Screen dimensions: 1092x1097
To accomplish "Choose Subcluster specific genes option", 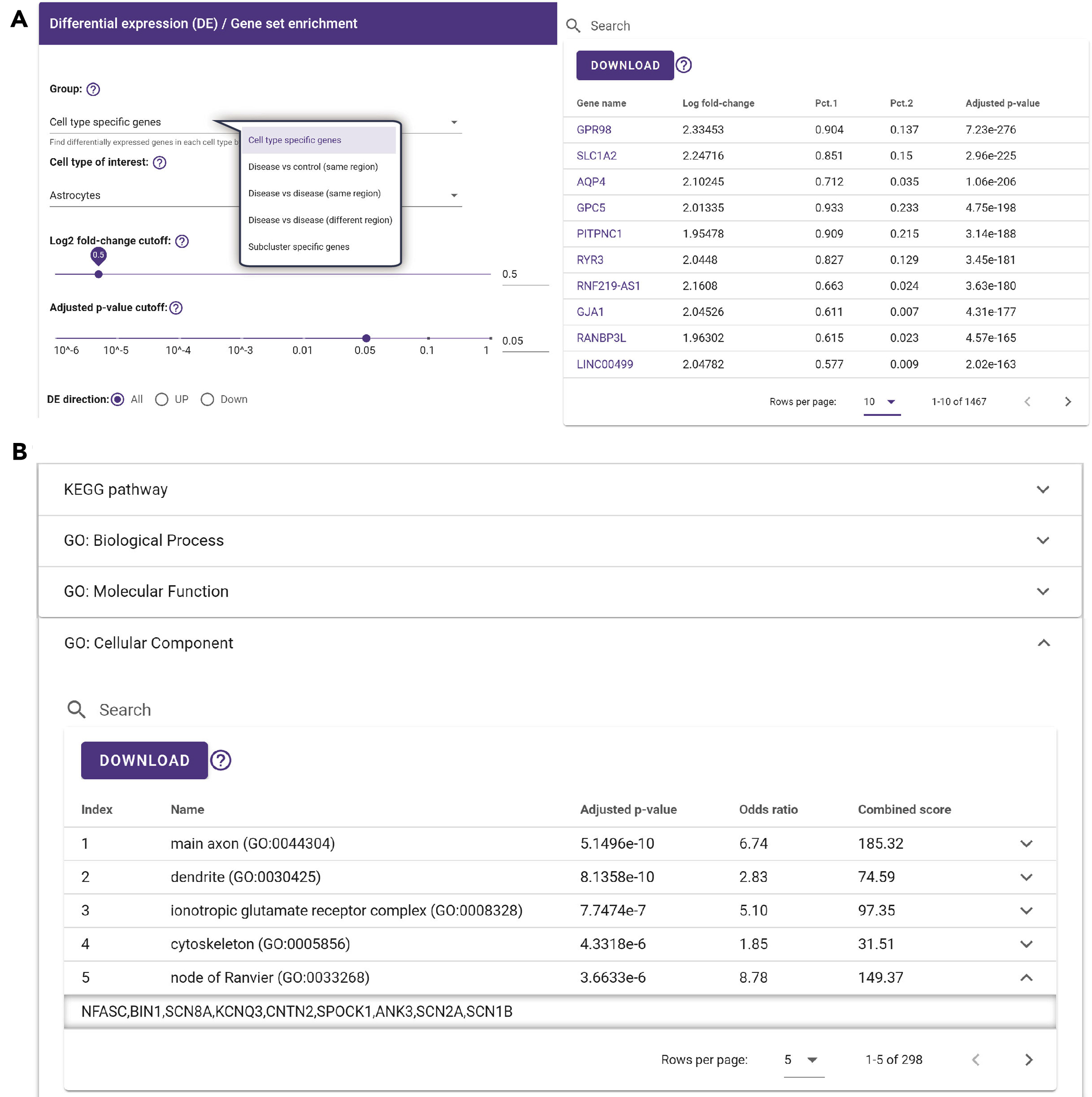I will point(298,247).
